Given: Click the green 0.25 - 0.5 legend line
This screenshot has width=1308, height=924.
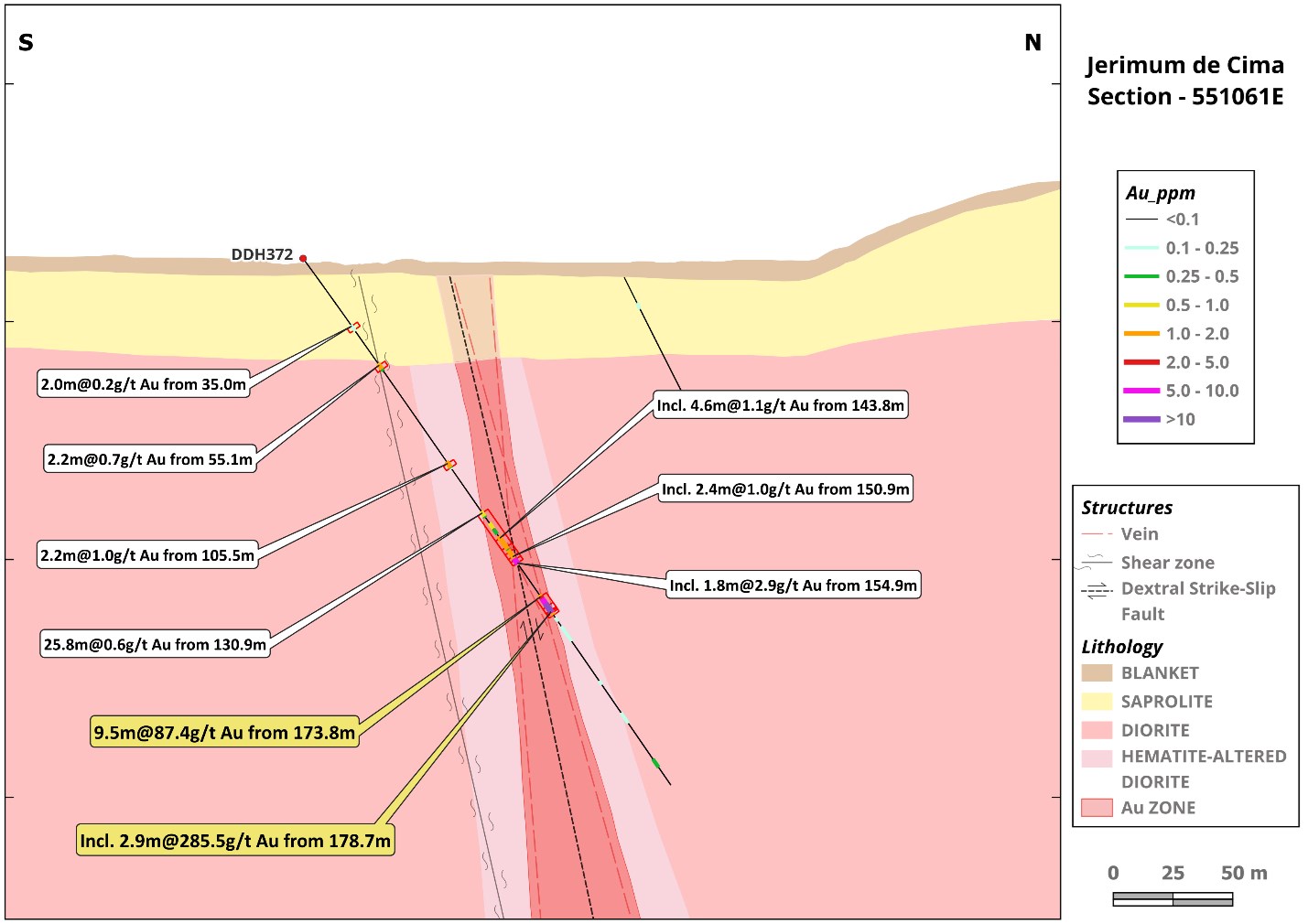Looking at the screenshot, I should point(1141,276).
